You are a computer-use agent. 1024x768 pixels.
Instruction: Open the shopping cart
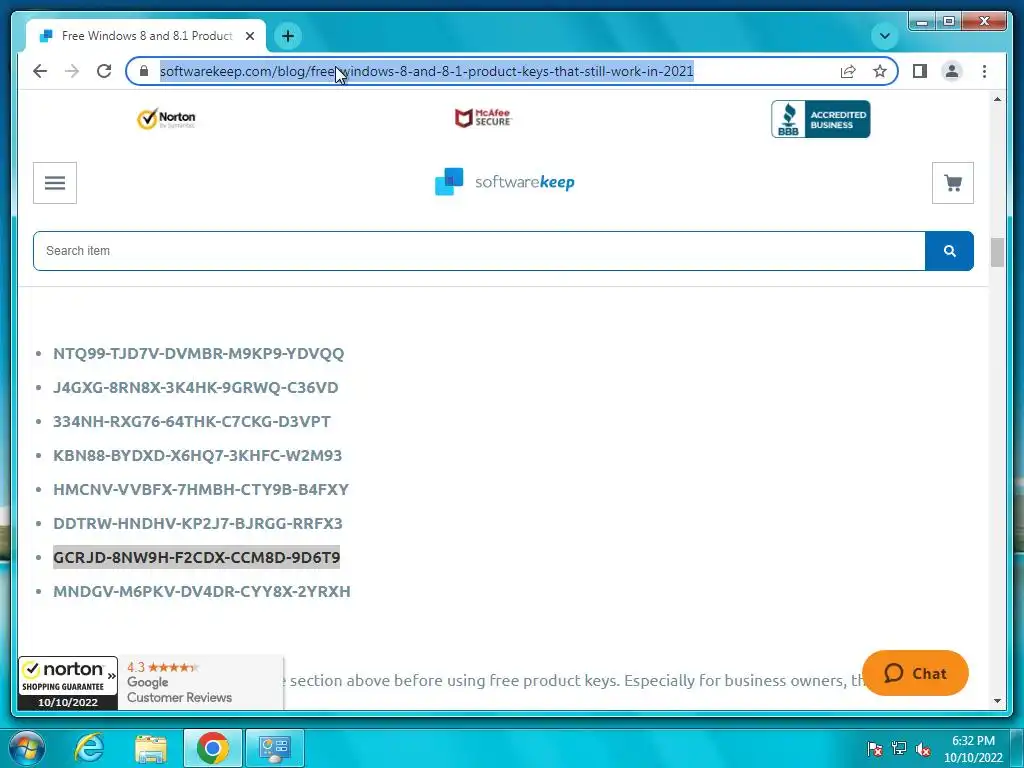[953, 183]
